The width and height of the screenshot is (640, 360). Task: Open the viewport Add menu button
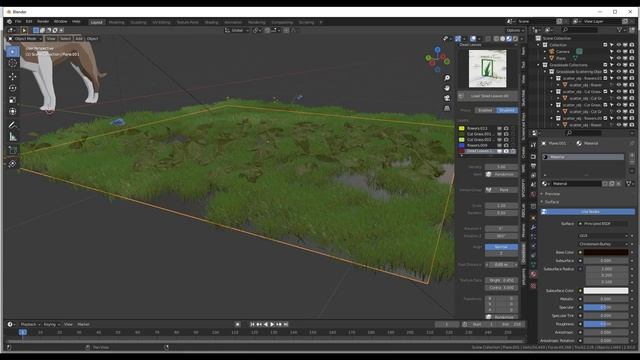[79, 39]
